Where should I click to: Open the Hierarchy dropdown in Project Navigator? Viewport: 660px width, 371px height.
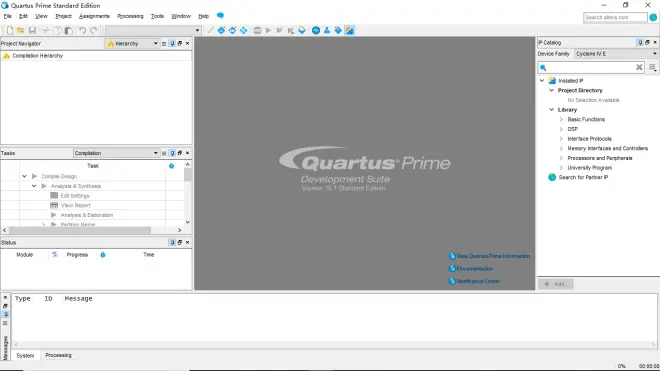click(132, 43)
